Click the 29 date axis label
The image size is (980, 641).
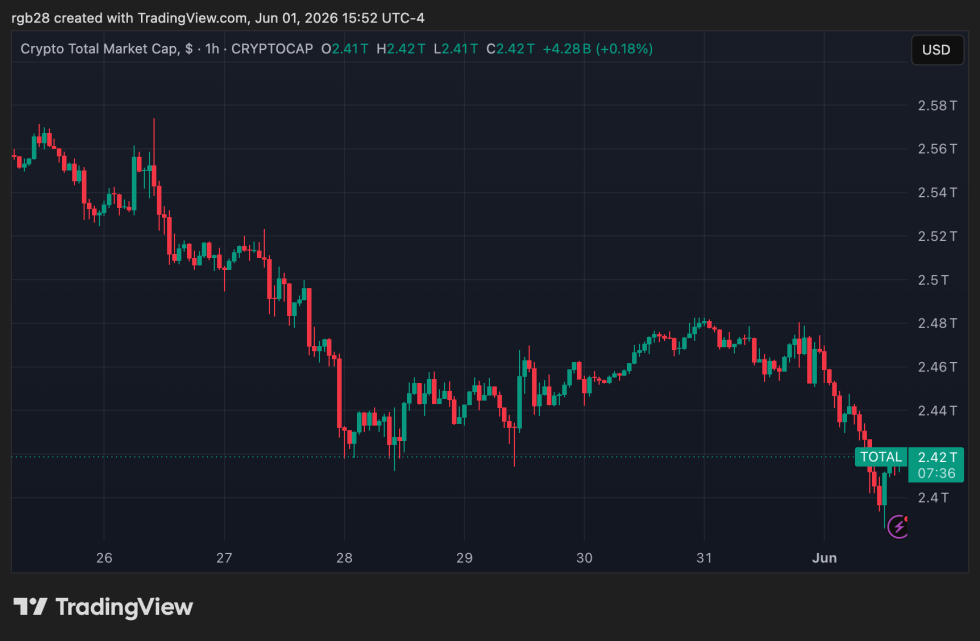464,558
